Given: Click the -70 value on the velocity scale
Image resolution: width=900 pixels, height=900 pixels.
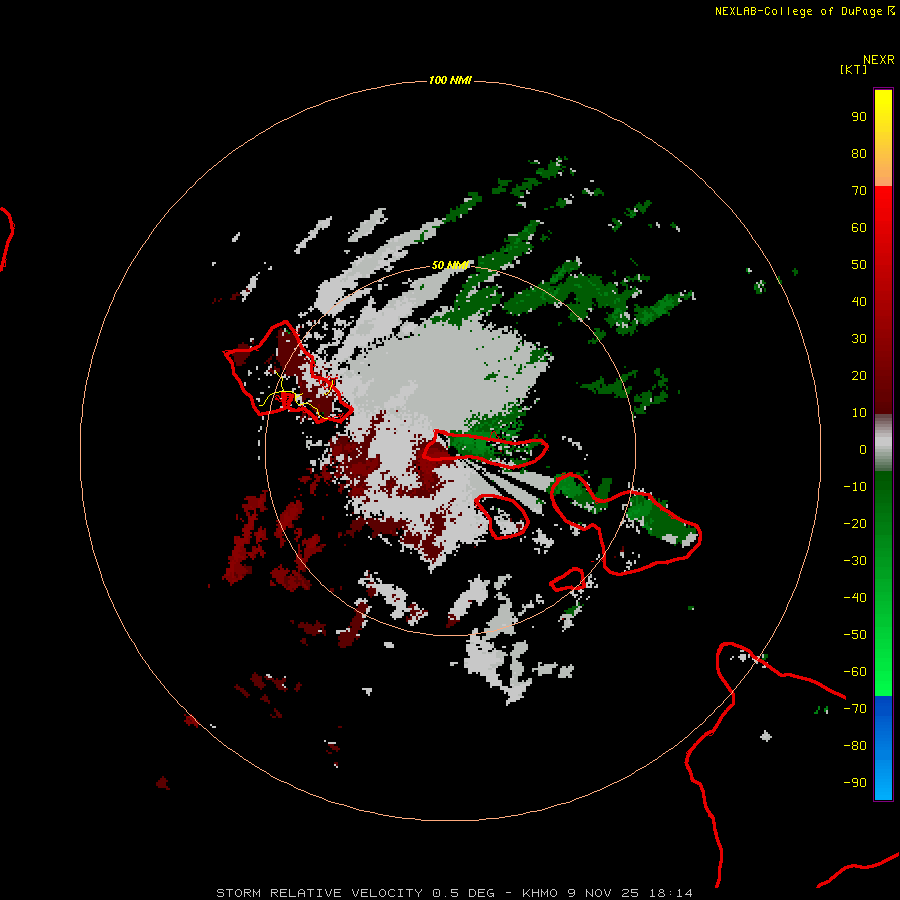Looking at the screenshot, I should click(x=855, y=709).
